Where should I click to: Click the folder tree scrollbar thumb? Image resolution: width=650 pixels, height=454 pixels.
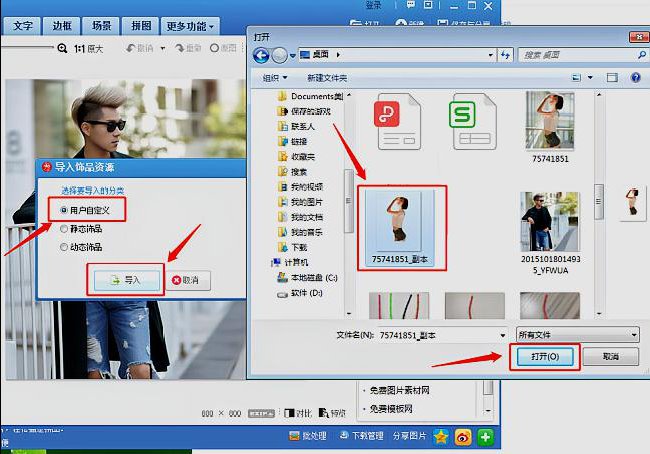click(x=348, y=201)
